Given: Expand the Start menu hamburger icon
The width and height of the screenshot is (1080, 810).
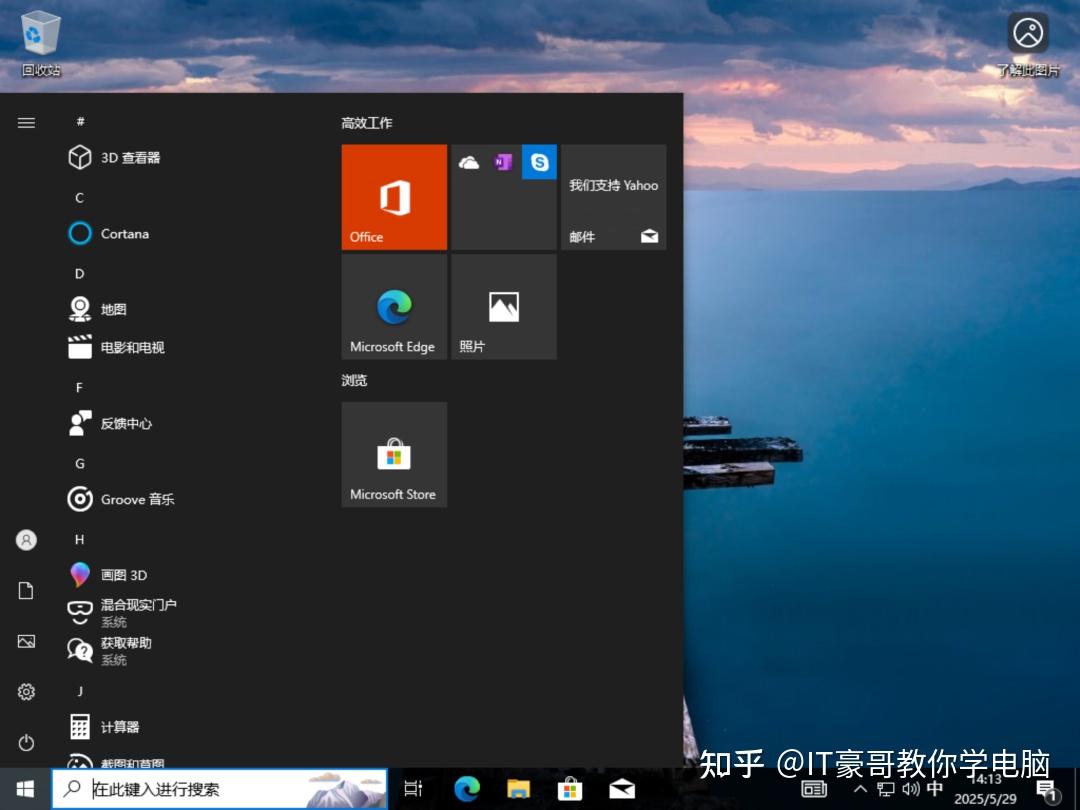Looking at the screenshot, I should 26,122.
